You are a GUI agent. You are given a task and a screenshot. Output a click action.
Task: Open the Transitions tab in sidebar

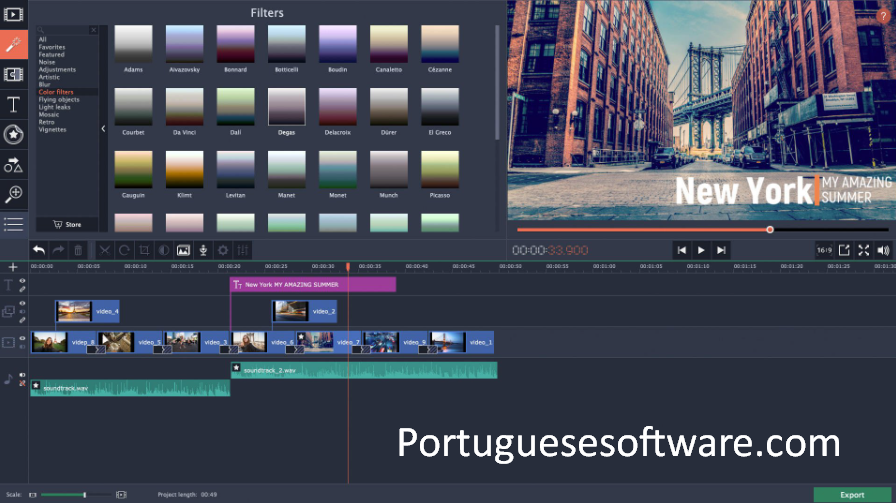pyautogui.click(x=14, y=74)
